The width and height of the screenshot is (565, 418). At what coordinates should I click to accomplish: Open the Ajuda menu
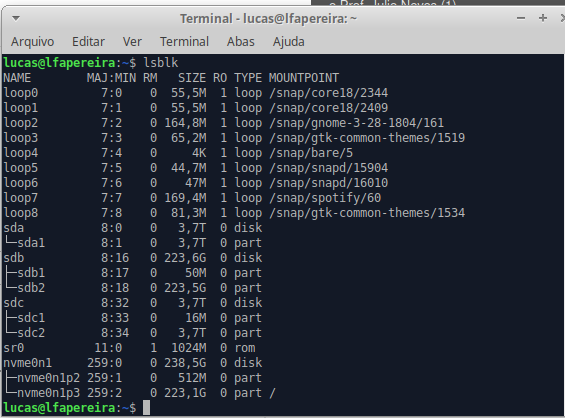click(289, 42)
